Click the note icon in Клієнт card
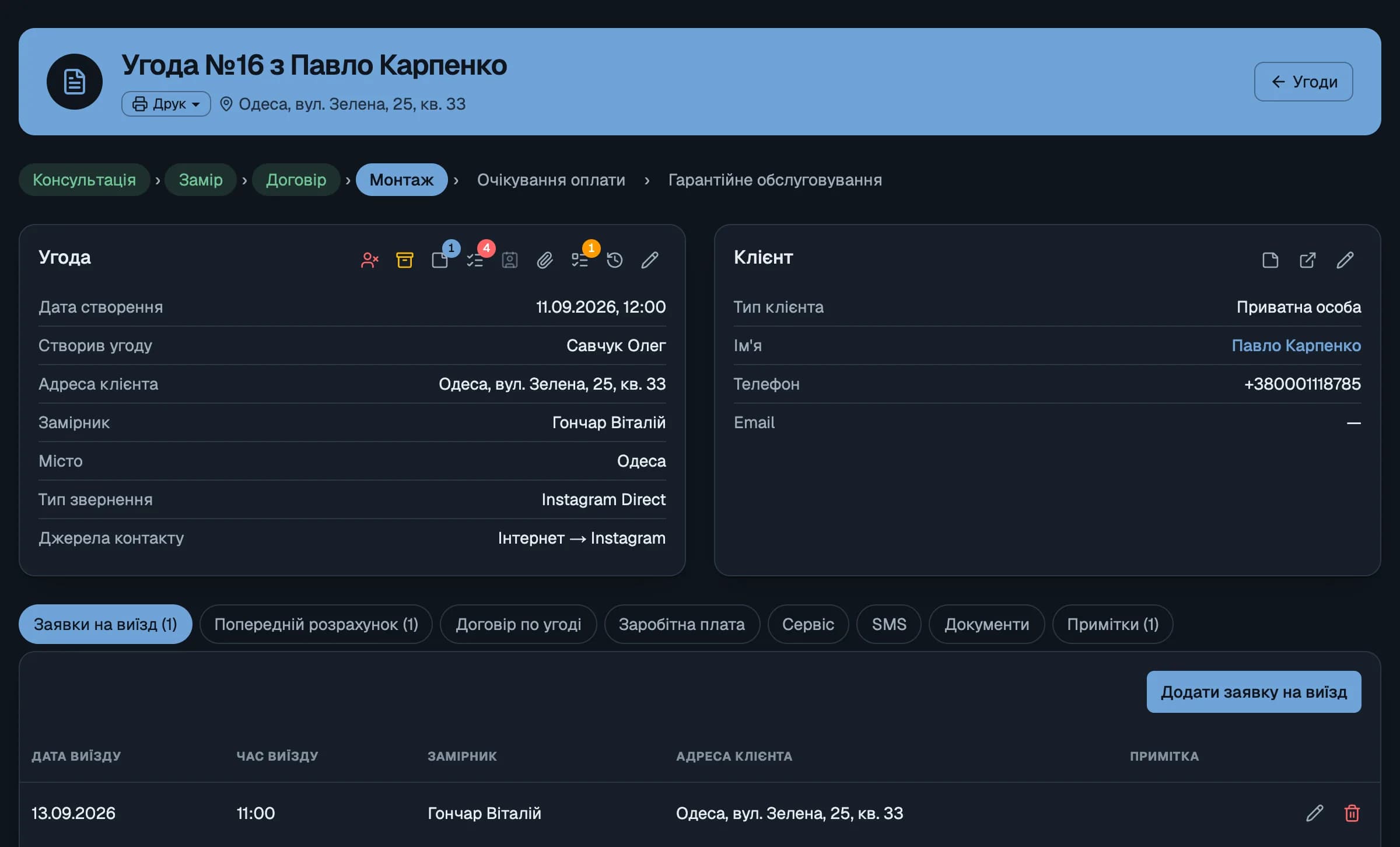1400x847 pixels. [1270, 260]
